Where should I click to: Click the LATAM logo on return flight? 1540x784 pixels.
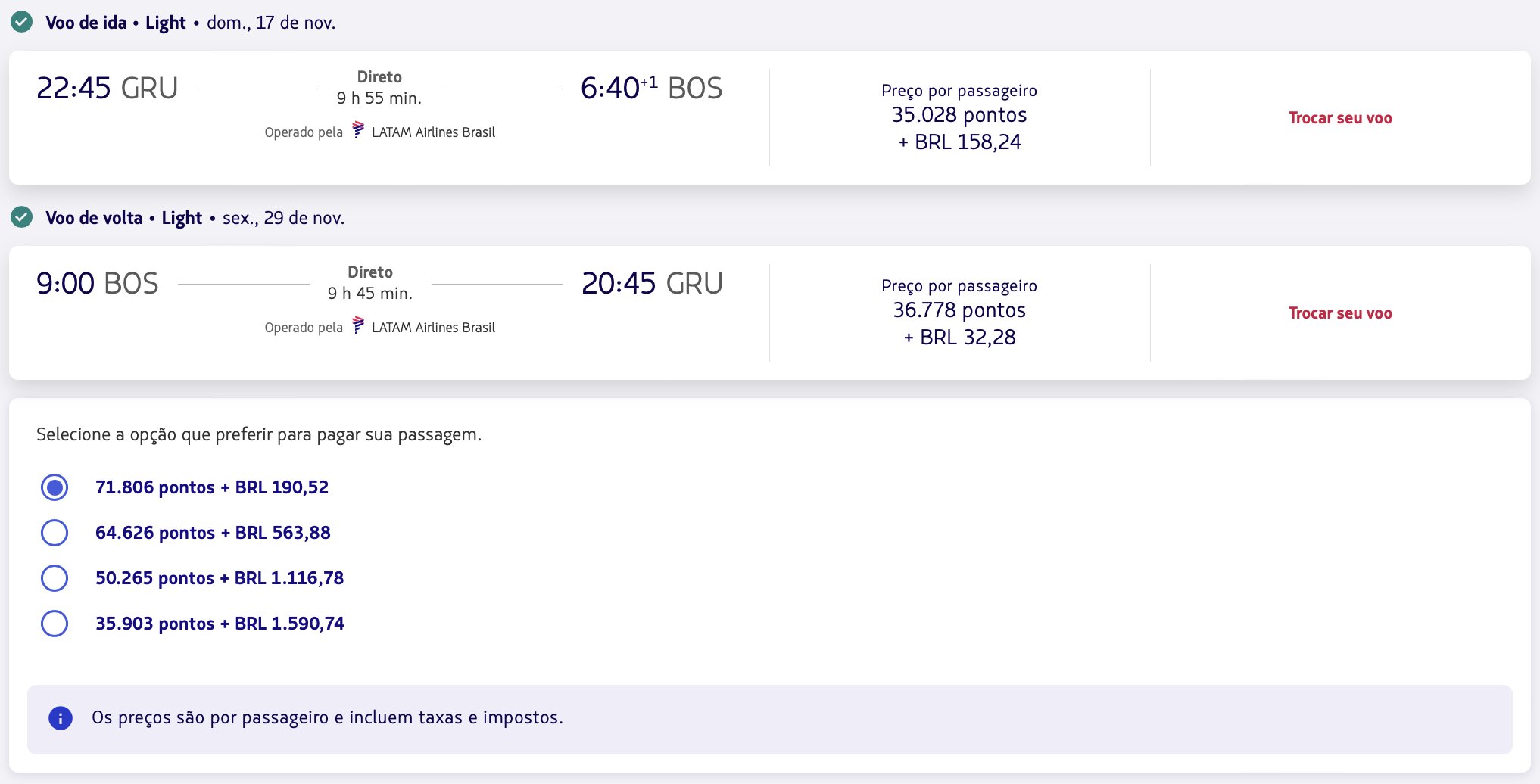click(x=358, y=325)
